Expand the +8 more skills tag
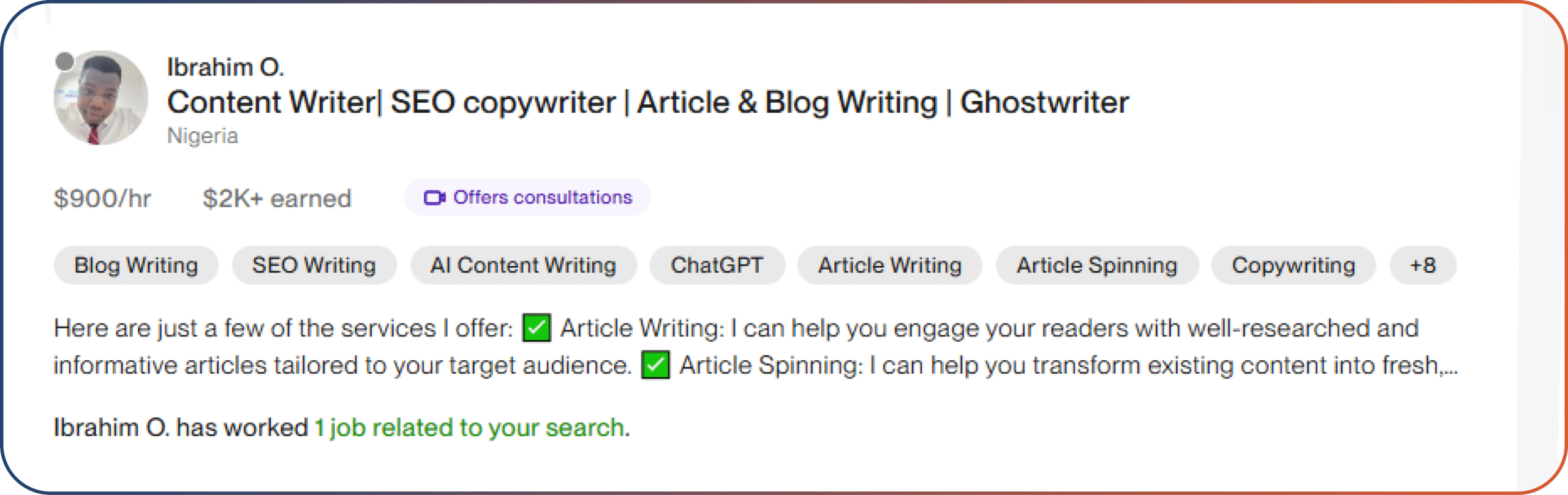The height and width of the screenshot is (495, 1568). pyautogui.click(x=1422, y=265)
